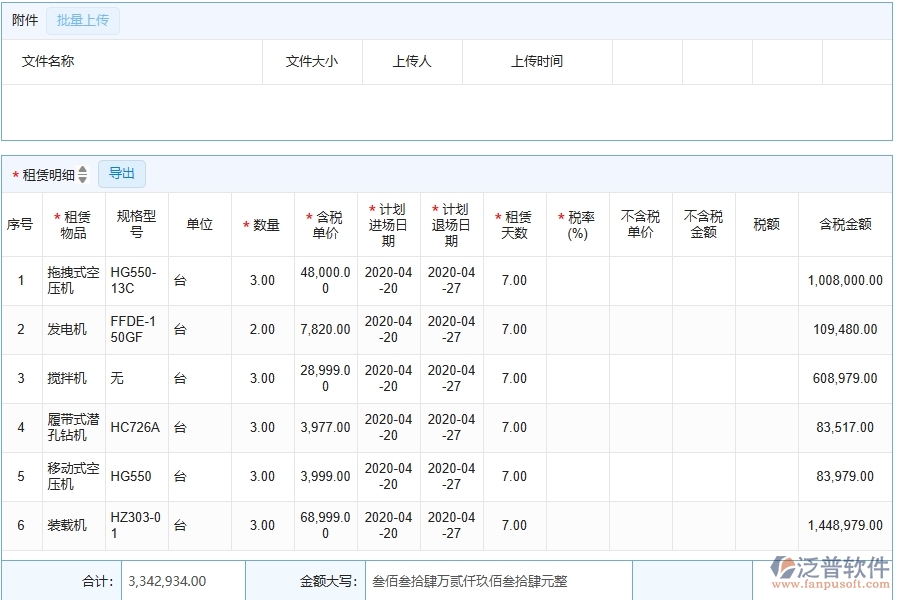The height and width of the screenshot is (600, 900).
Task: Click the 导出 export button
Action: coord(122,173)
